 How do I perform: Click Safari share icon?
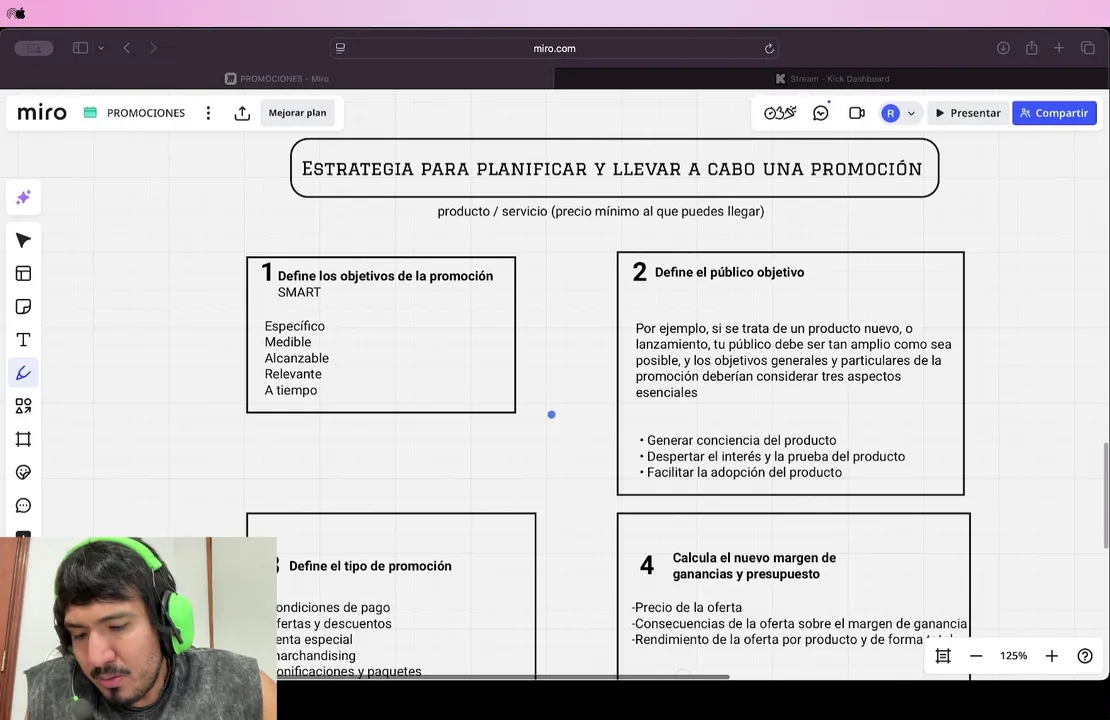coord(1031,47)
